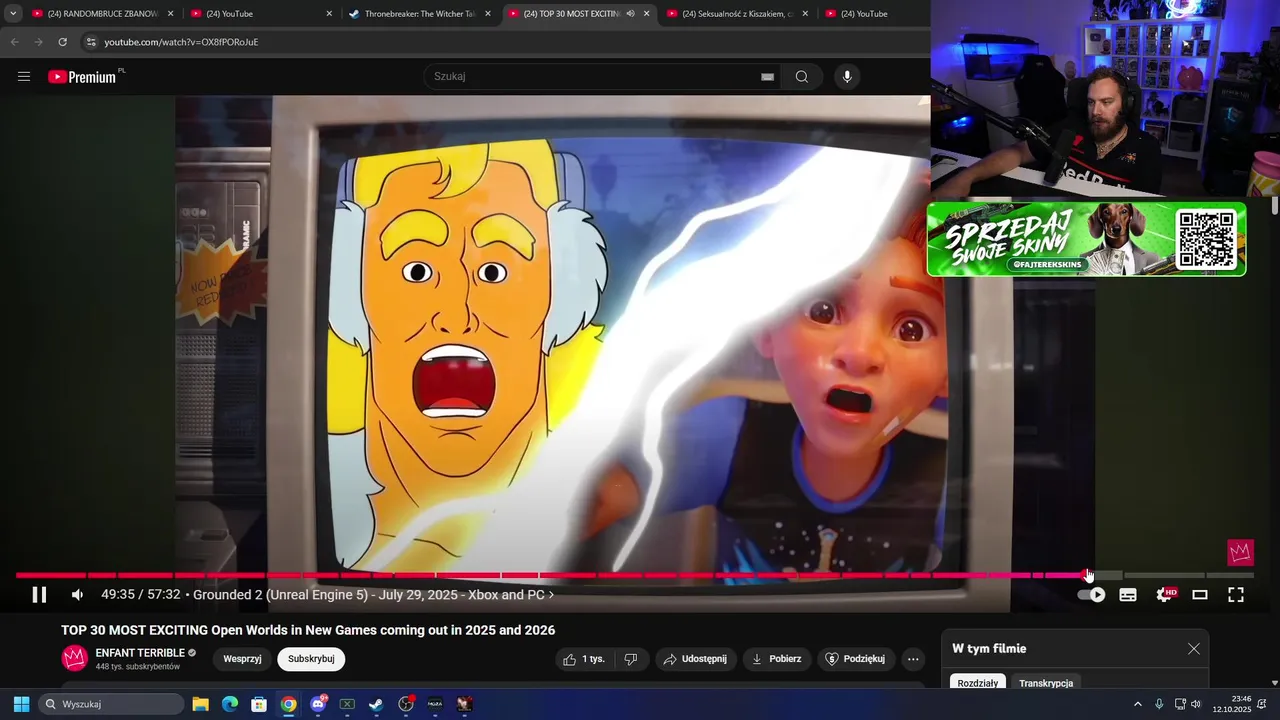Subscribe with the Subskrybuj button

click(311, 659)
